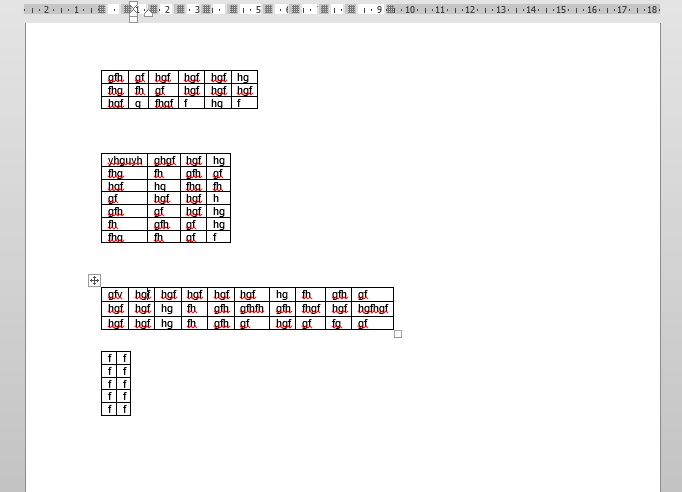
Task: Click the right indent triangle on ruler
Action: pos(148,13)
